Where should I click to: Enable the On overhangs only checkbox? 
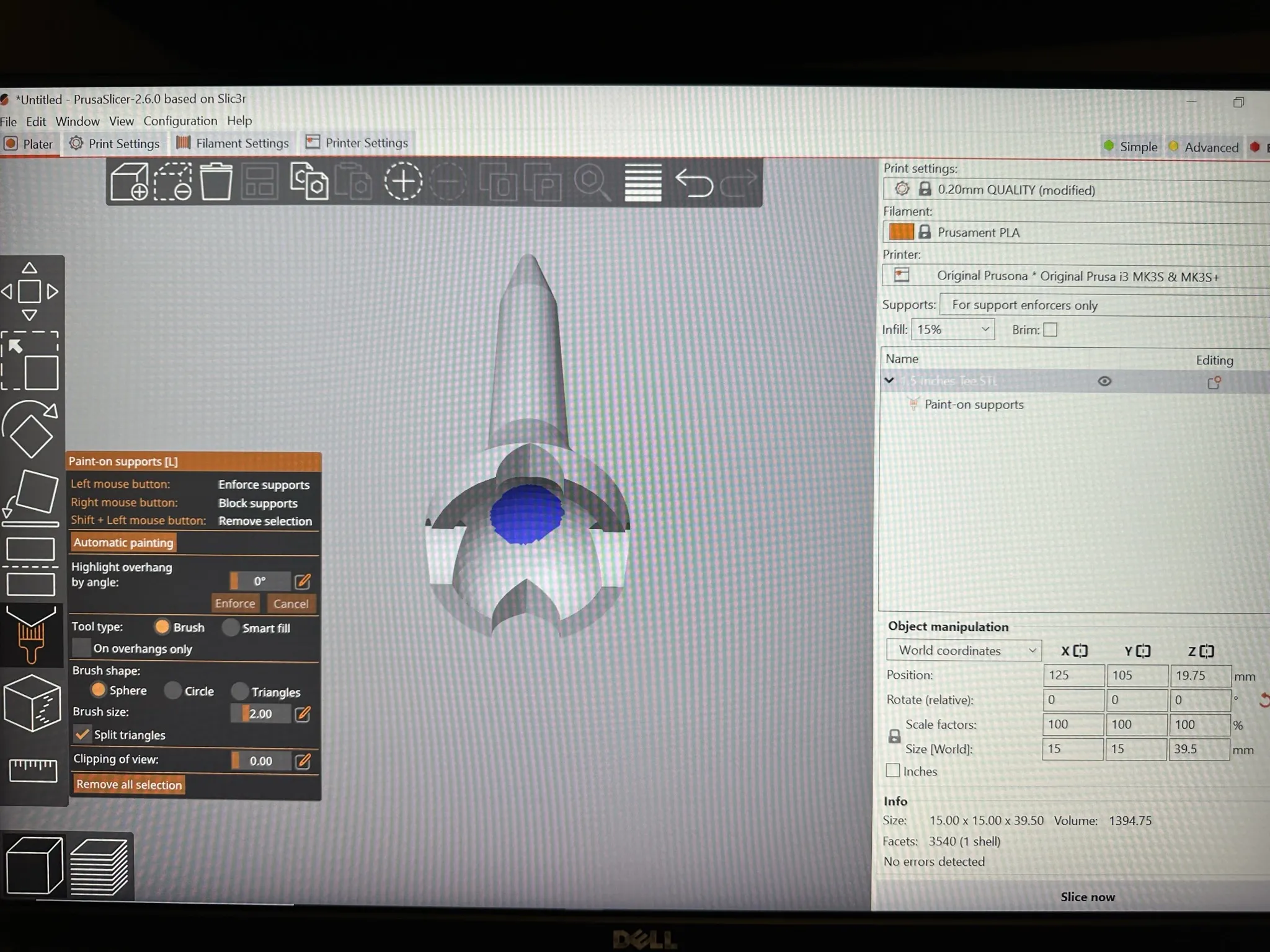click(81, 648)
